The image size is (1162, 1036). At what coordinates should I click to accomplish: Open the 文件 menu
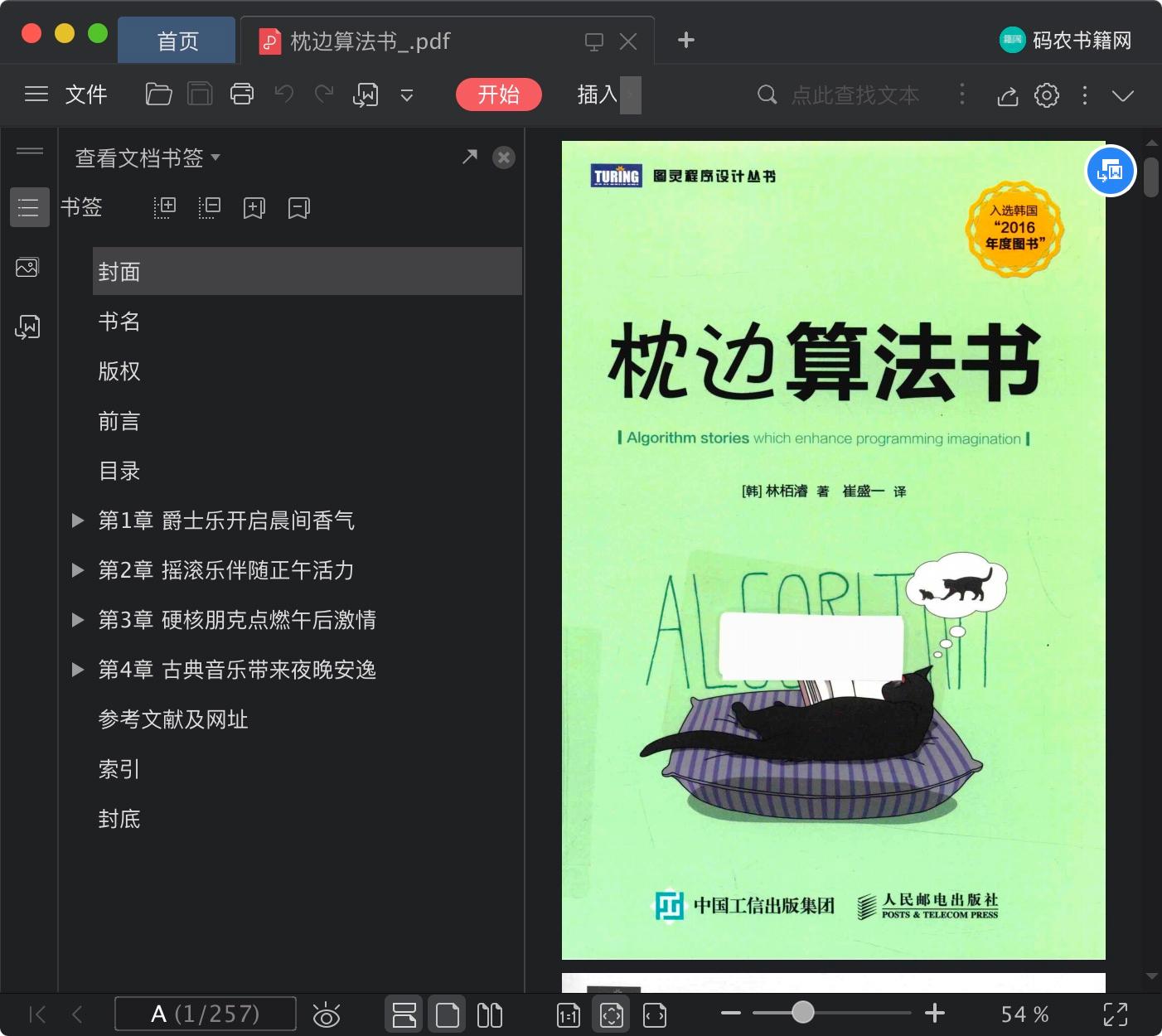[86, 94]
